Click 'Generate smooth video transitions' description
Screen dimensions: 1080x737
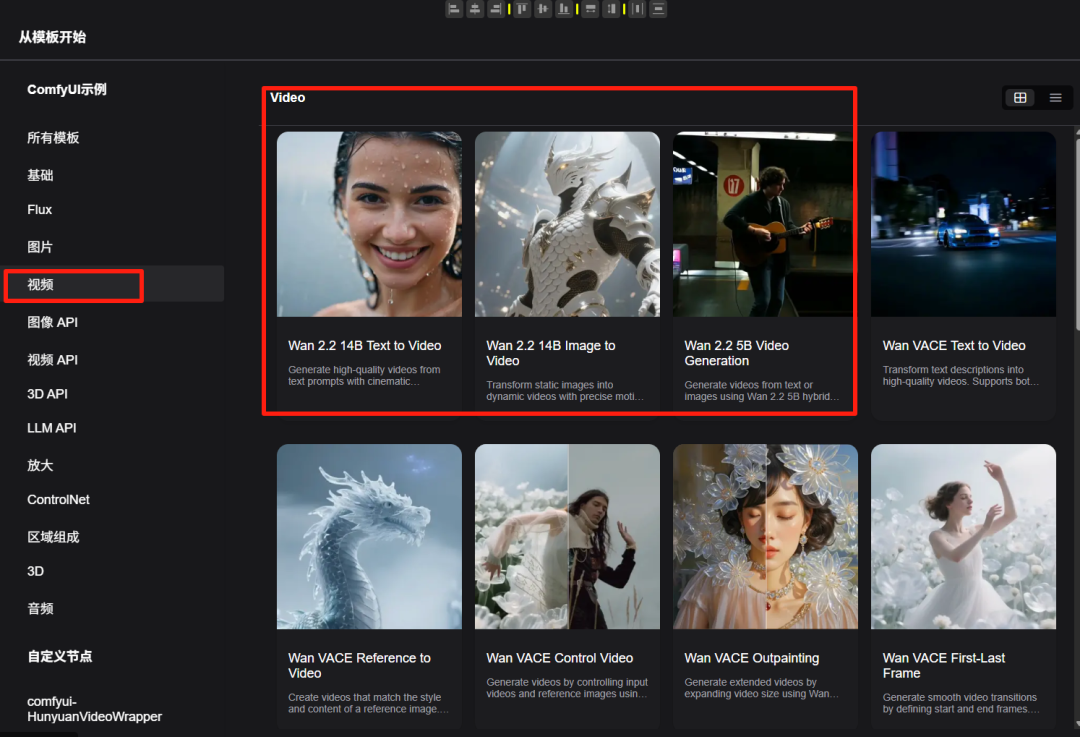pyautogui.click(x=961, y=703)
